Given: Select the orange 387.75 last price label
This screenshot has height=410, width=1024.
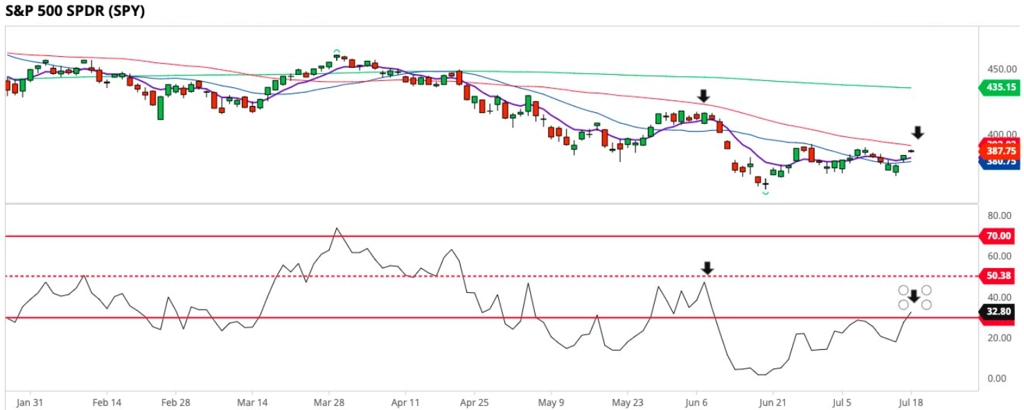Looking at the screenshot, I should [x=1000, y=151].
